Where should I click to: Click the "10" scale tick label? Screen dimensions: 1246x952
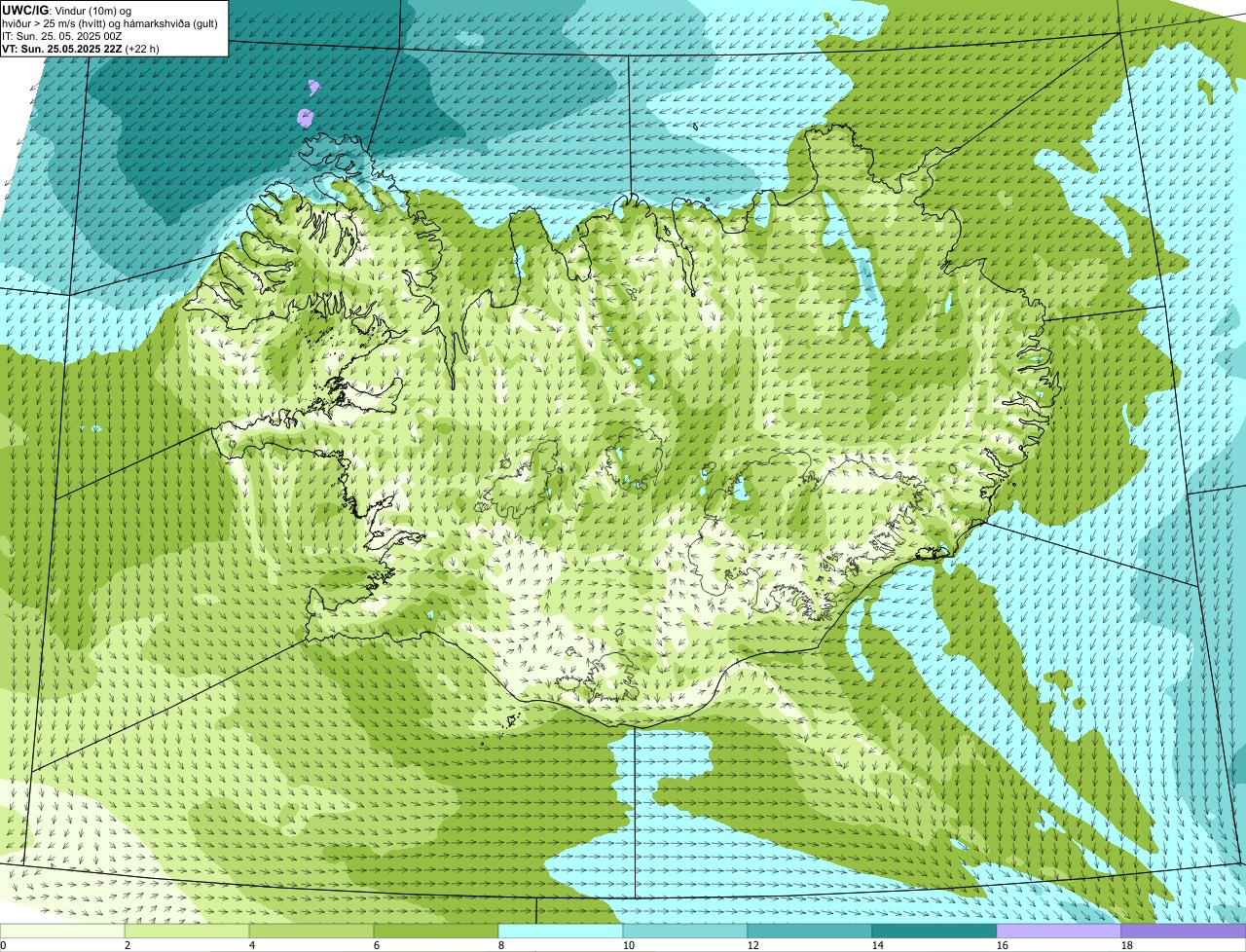pos(629,945)
